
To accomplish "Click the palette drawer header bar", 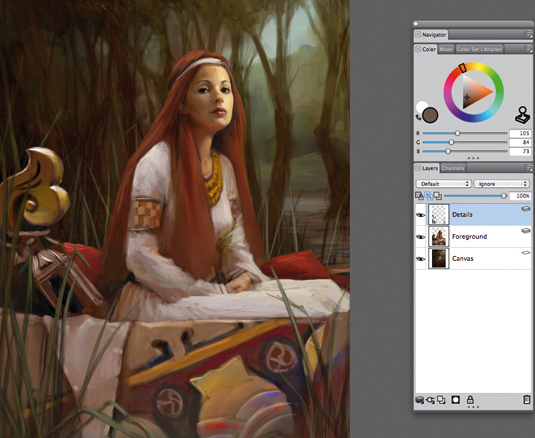I will 473,24.
